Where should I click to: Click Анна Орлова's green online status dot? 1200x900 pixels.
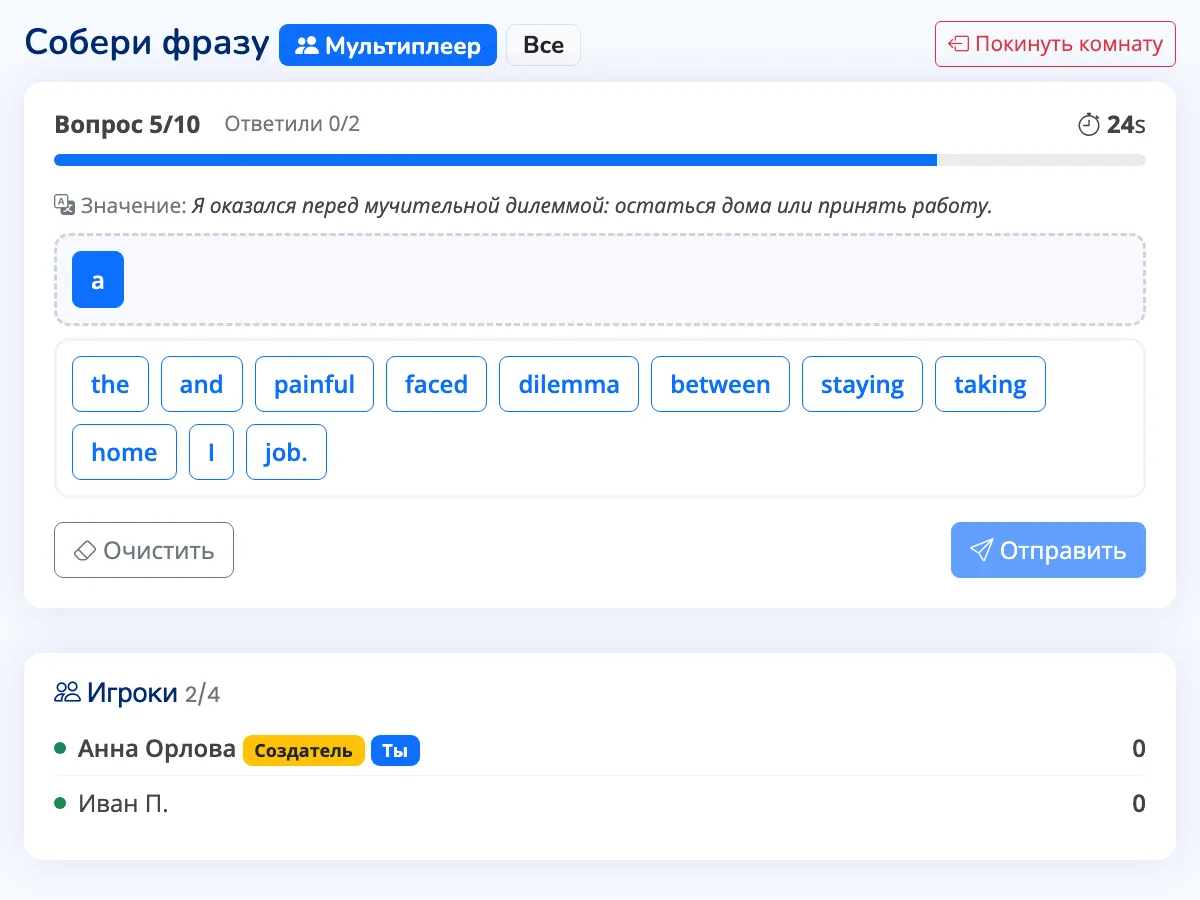point(60,748)
